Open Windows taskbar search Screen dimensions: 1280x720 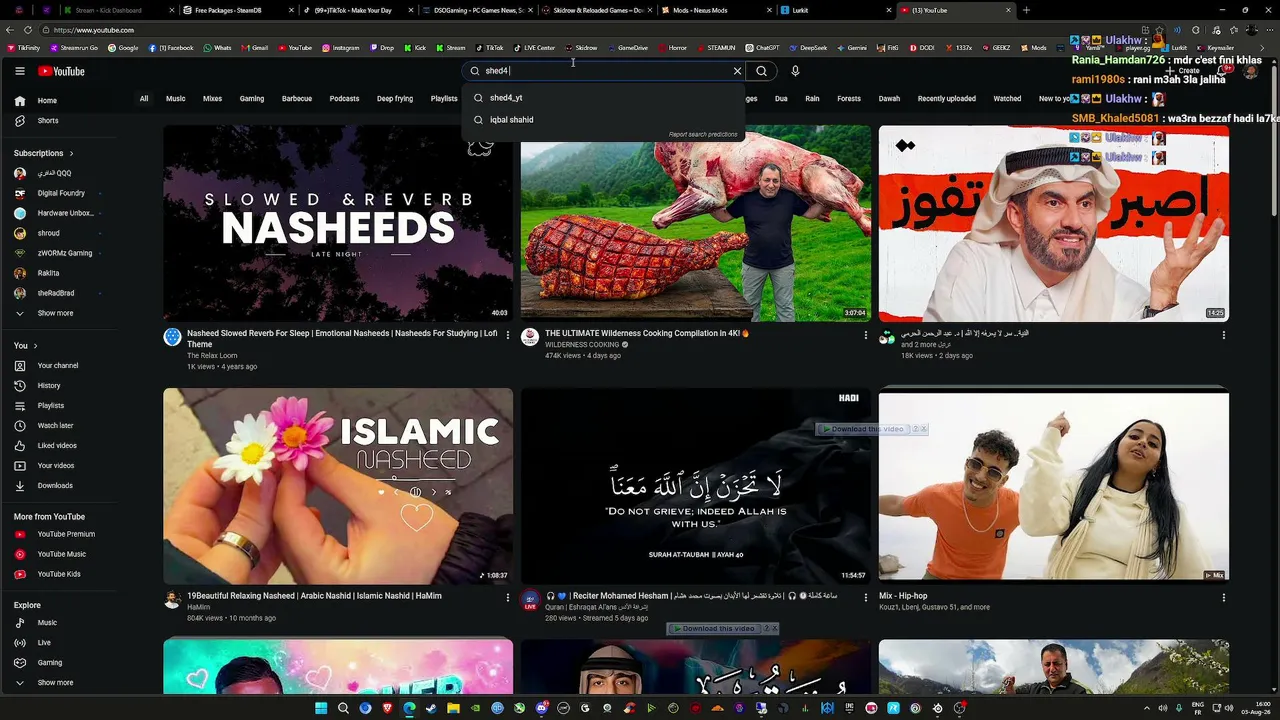click(x=343, y=709)
